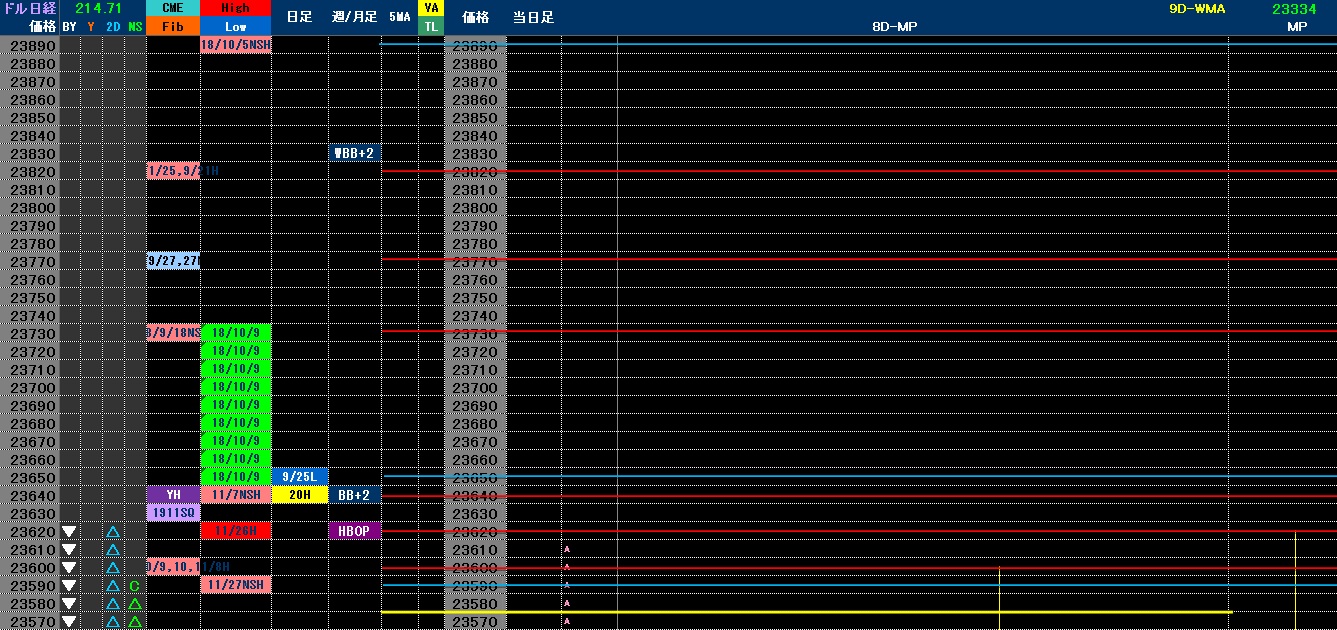
Task: Select the 1/25,9/21H cell in row 23820
Action: [173, 171]
